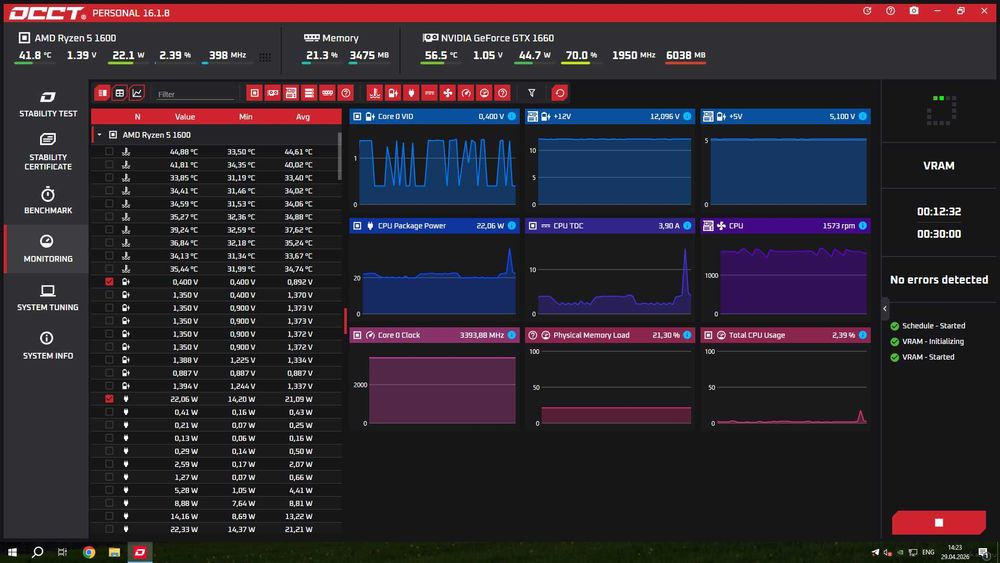The image size is (1000, 563).
Task: Open the System Info section
Action: [x=48, y=346]
